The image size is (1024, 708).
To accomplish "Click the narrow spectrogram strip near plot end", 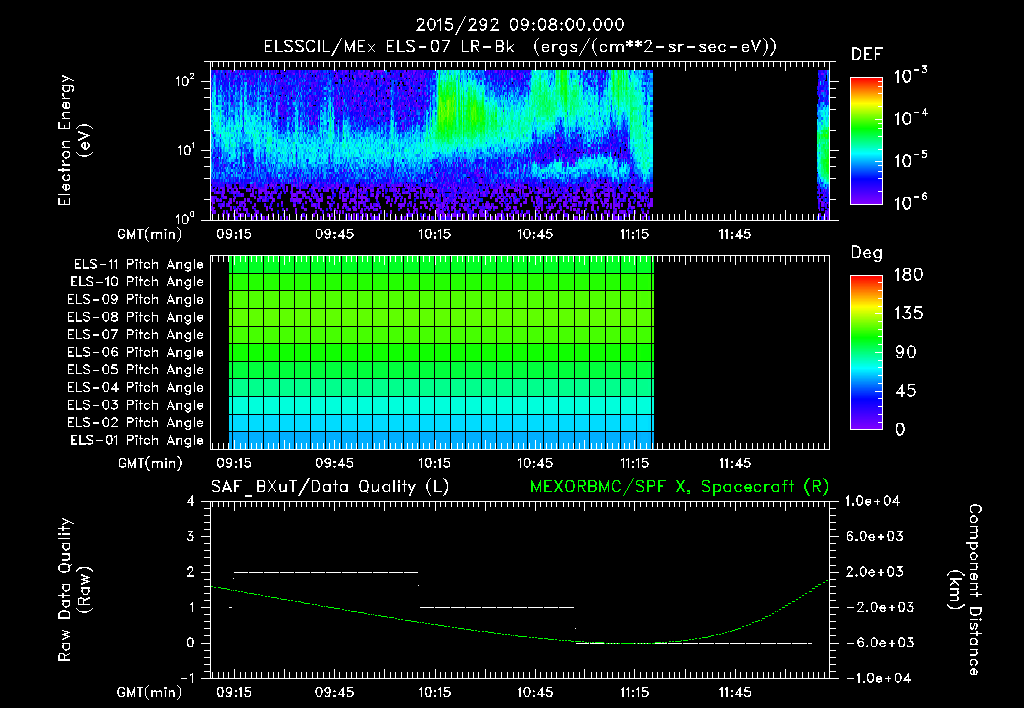I will [824, 144].
